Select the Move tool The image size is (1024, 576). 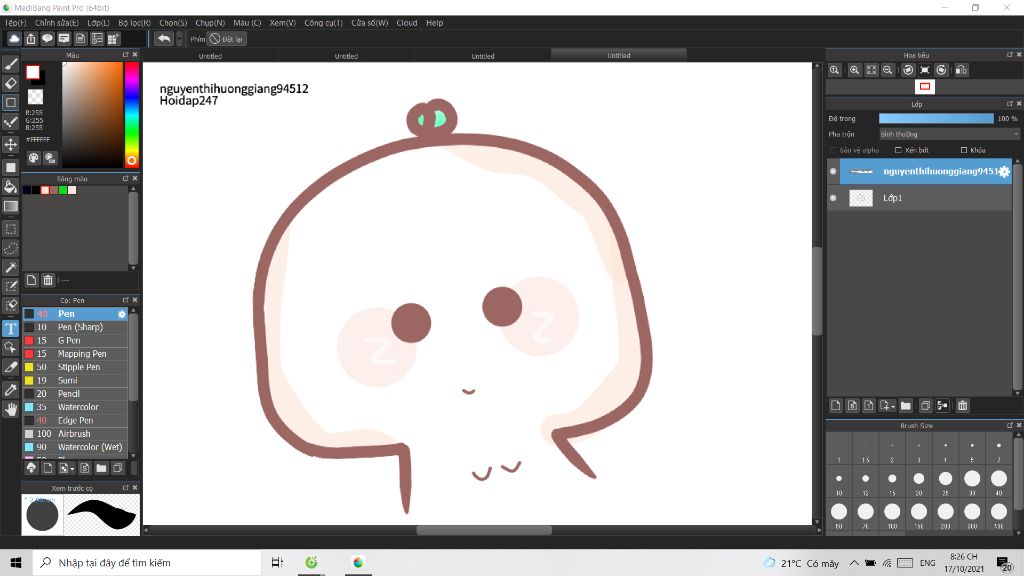(x=10, y=144)
